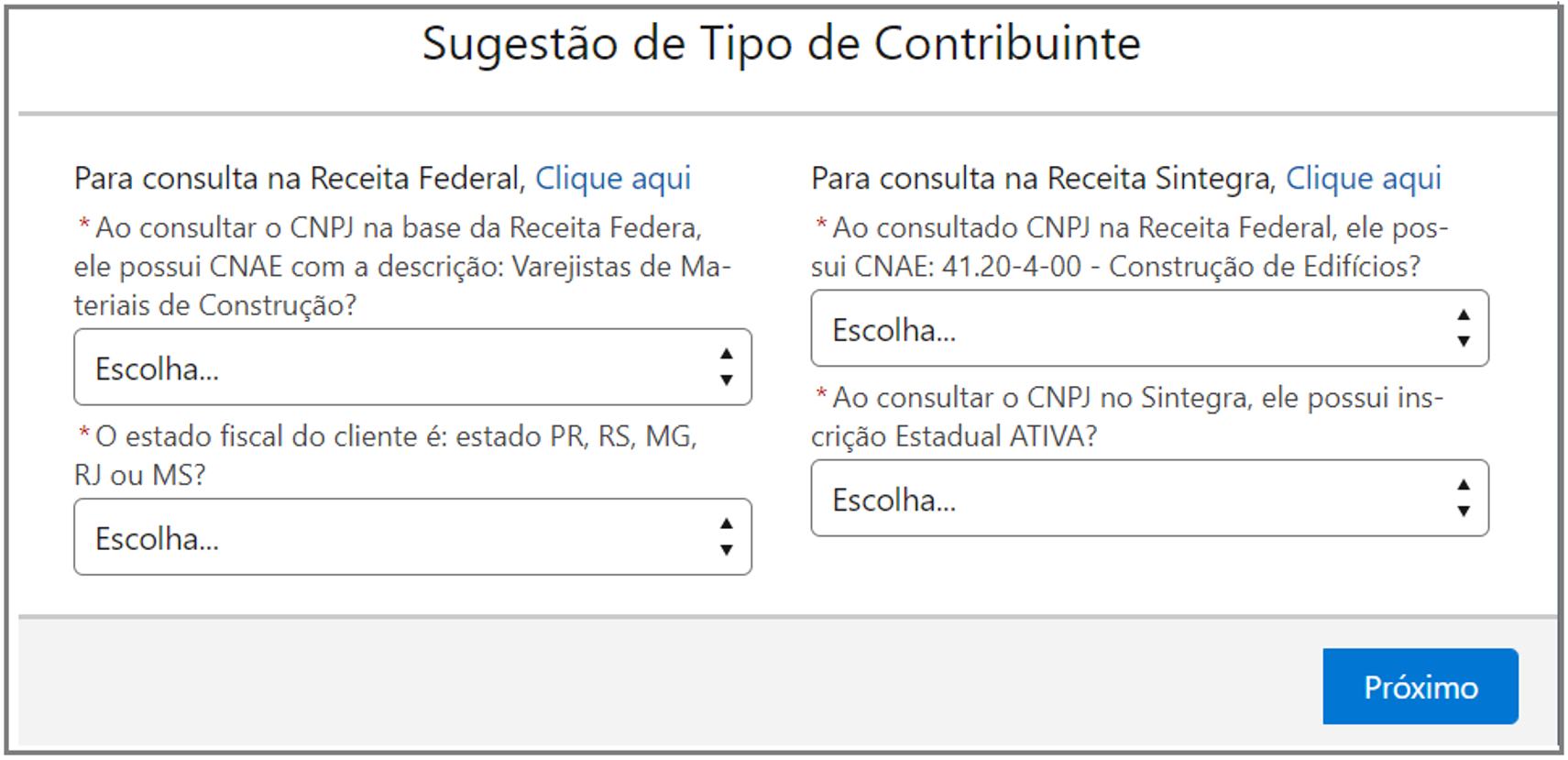Click the 'Para consulta na Receita Sintegra' text
This screenshot has width=1568, height=760.
(1043, 178)
